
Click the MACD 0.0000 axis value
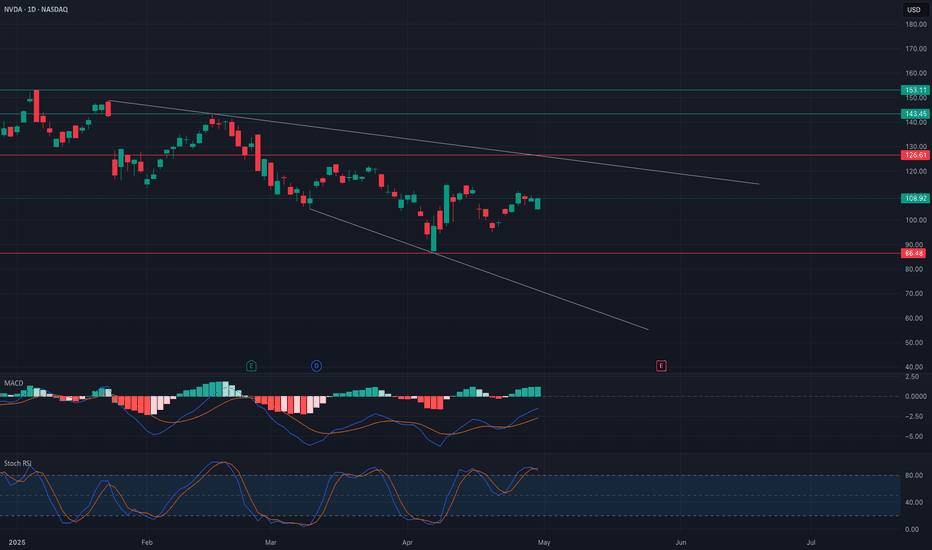915,396
